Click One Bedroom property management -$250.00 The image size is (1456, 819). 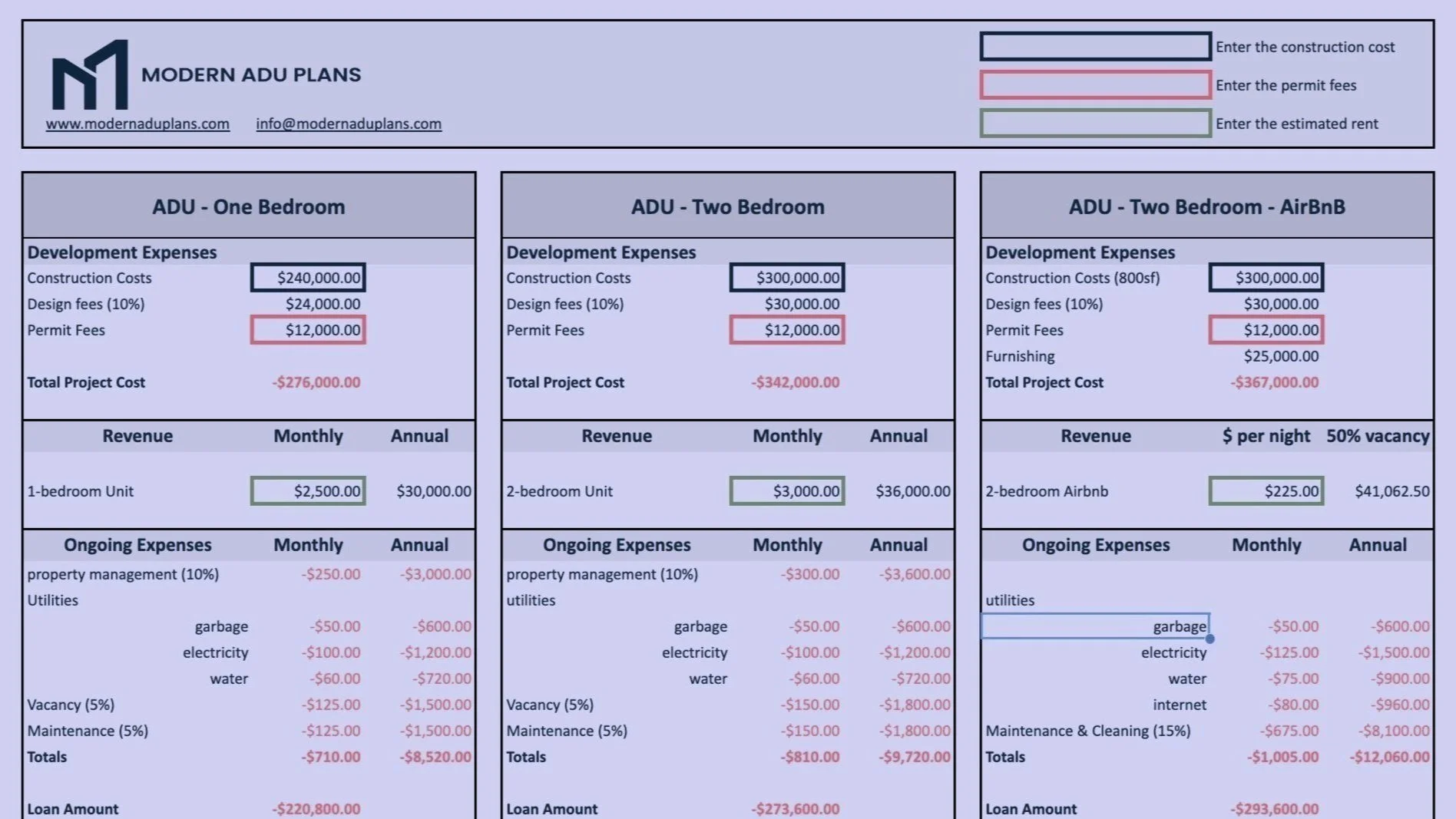330,574
